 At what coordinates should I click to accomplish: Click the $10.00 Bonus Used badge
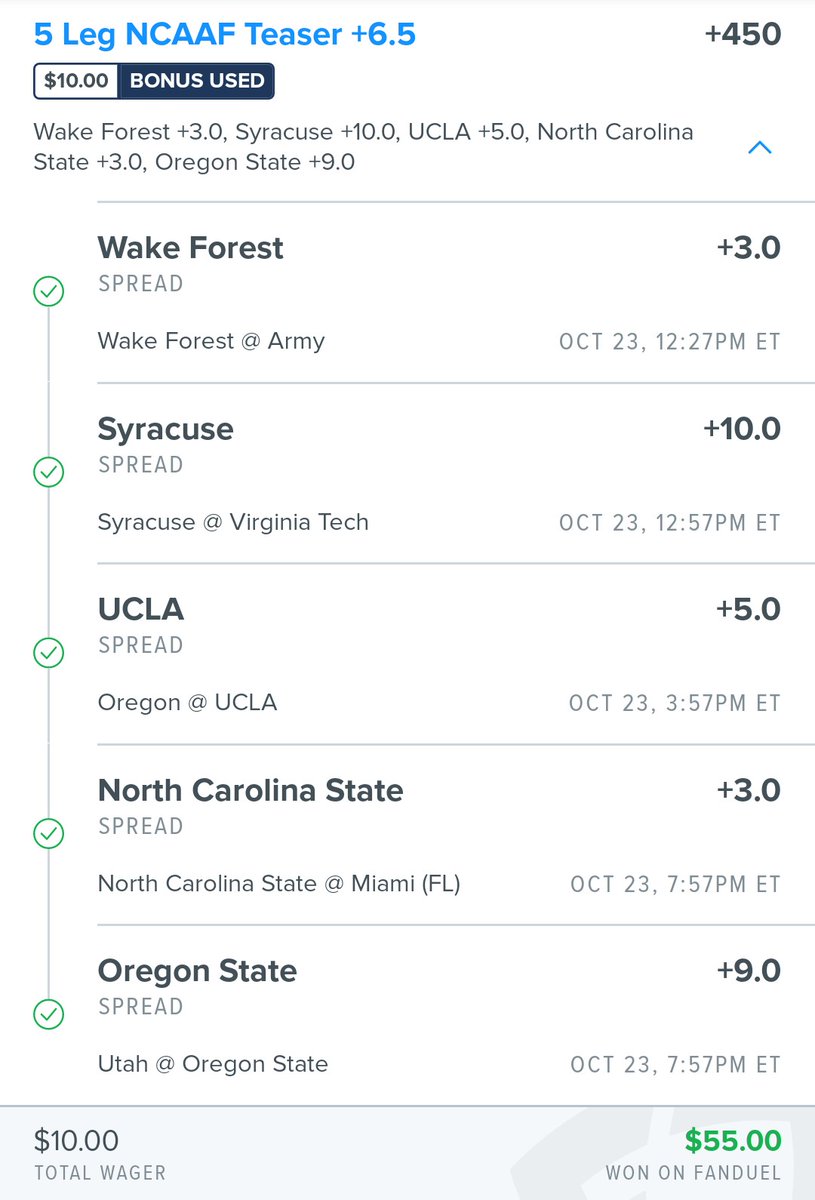pos(154,81)
